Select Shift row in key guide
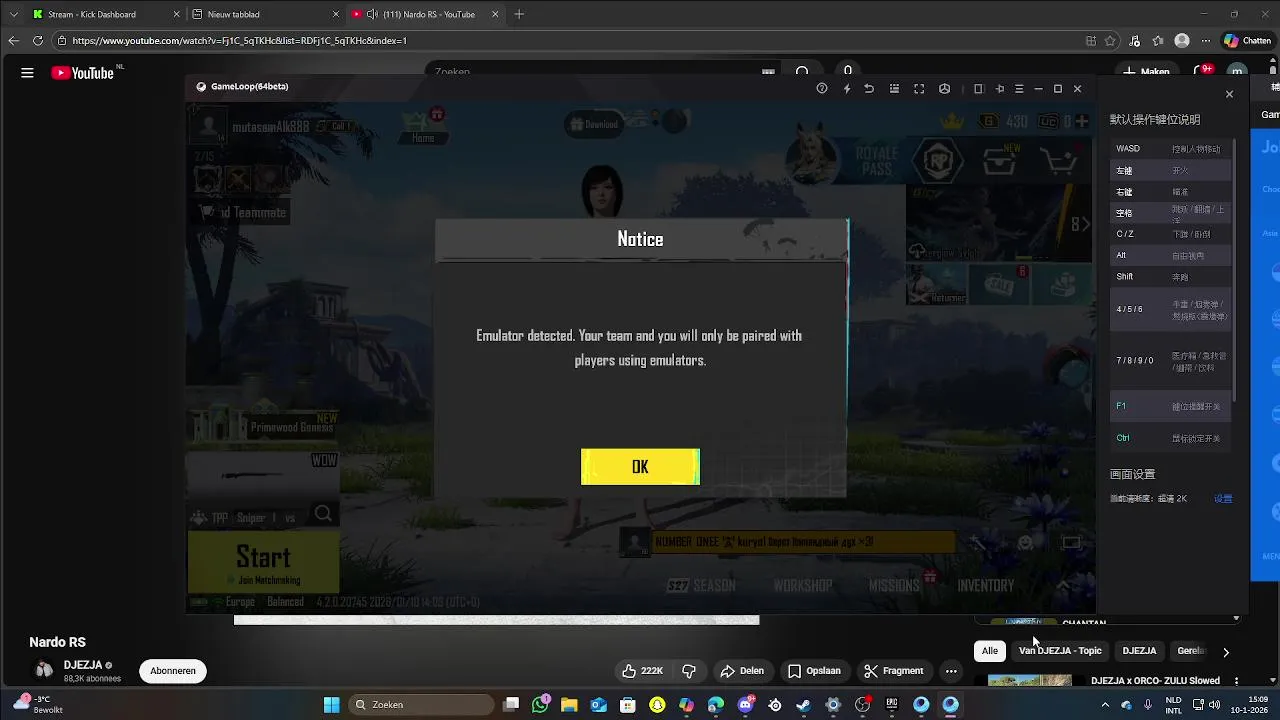 pos(1171,277)
